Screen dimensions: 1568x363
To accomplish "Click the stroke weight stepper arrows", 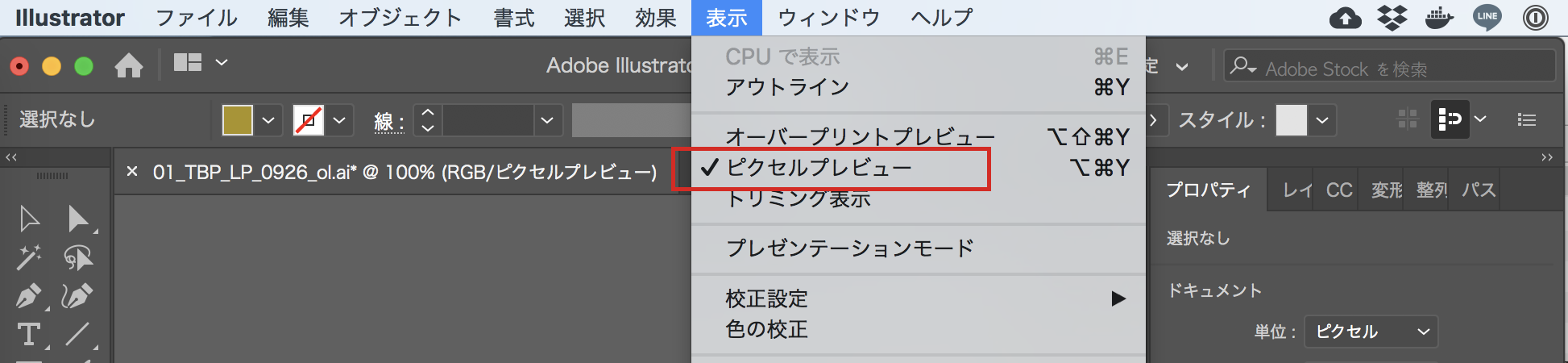I will 428,121.
